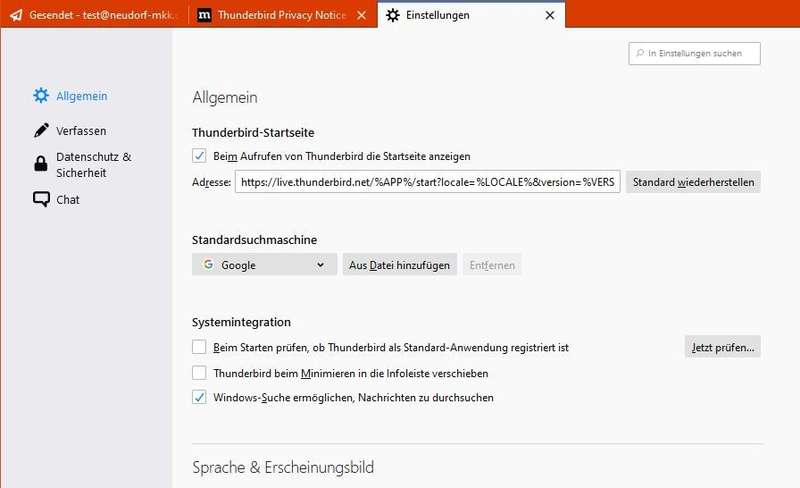Click the Chat speech bubble icon
This screenshot has width=800, height=488.
41,199
